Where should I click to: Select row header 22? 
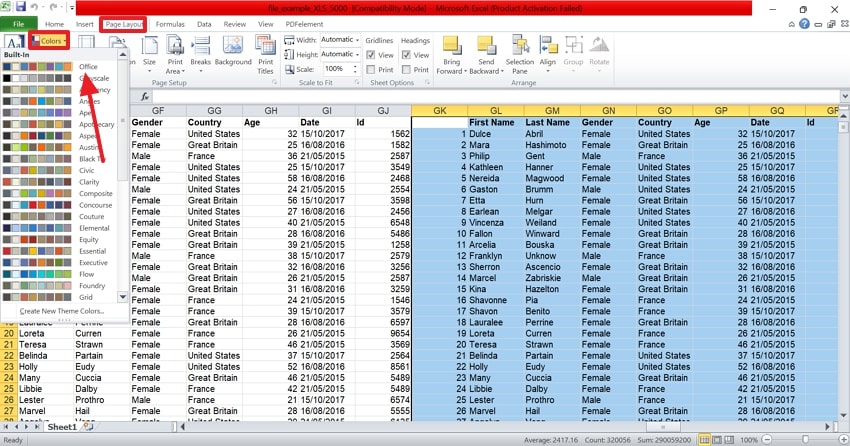click(9, 355)
